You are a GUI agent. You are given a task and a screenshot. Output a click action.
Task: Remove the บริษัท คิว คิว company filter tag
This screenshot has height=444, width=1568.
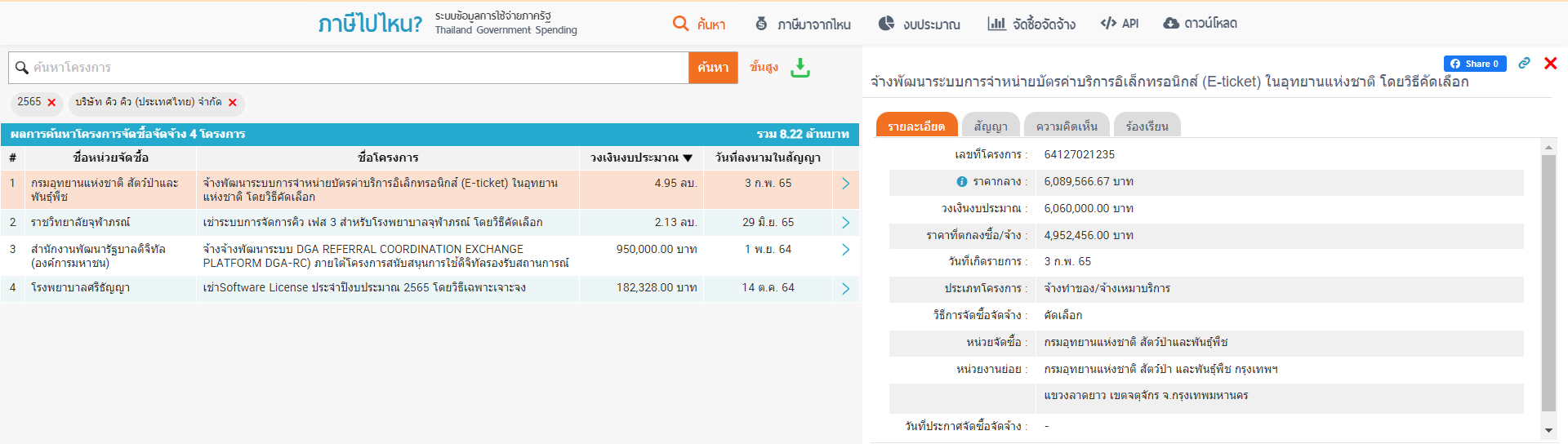click(233, 103)
